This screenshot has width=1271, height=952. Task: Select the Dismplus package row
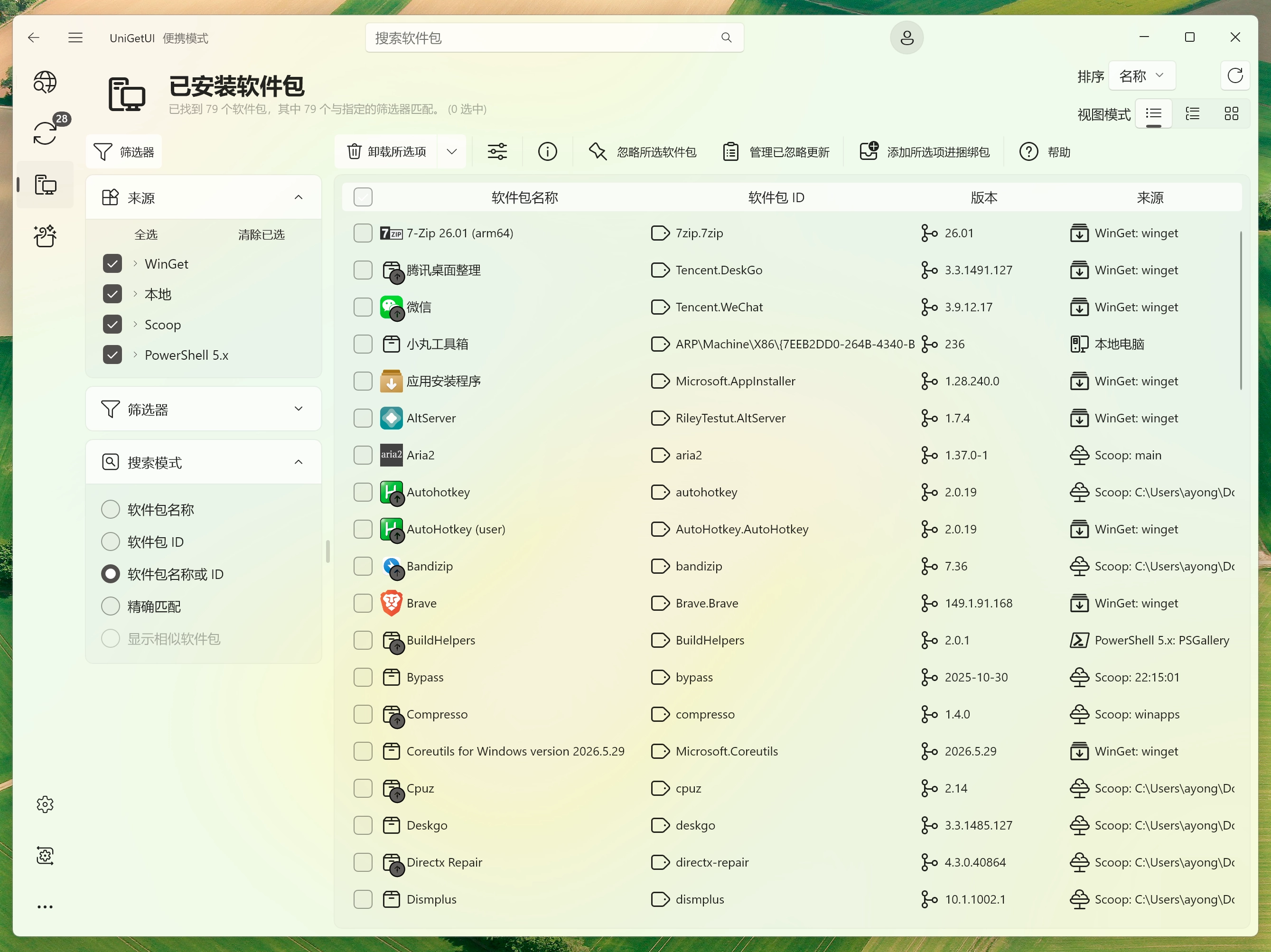pos(792,899)
